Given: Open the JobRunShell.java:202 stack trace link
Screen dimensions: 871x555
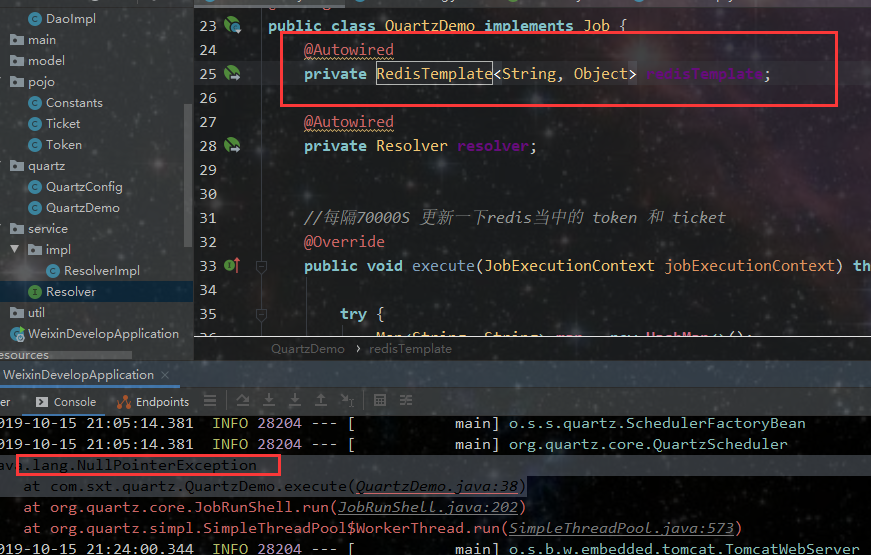Looking at the screenshot, I should [x=428, y=508].
